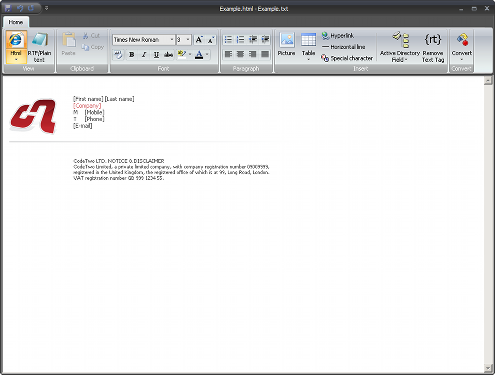
Task: Align text left
Action: (x=228, y=54)
